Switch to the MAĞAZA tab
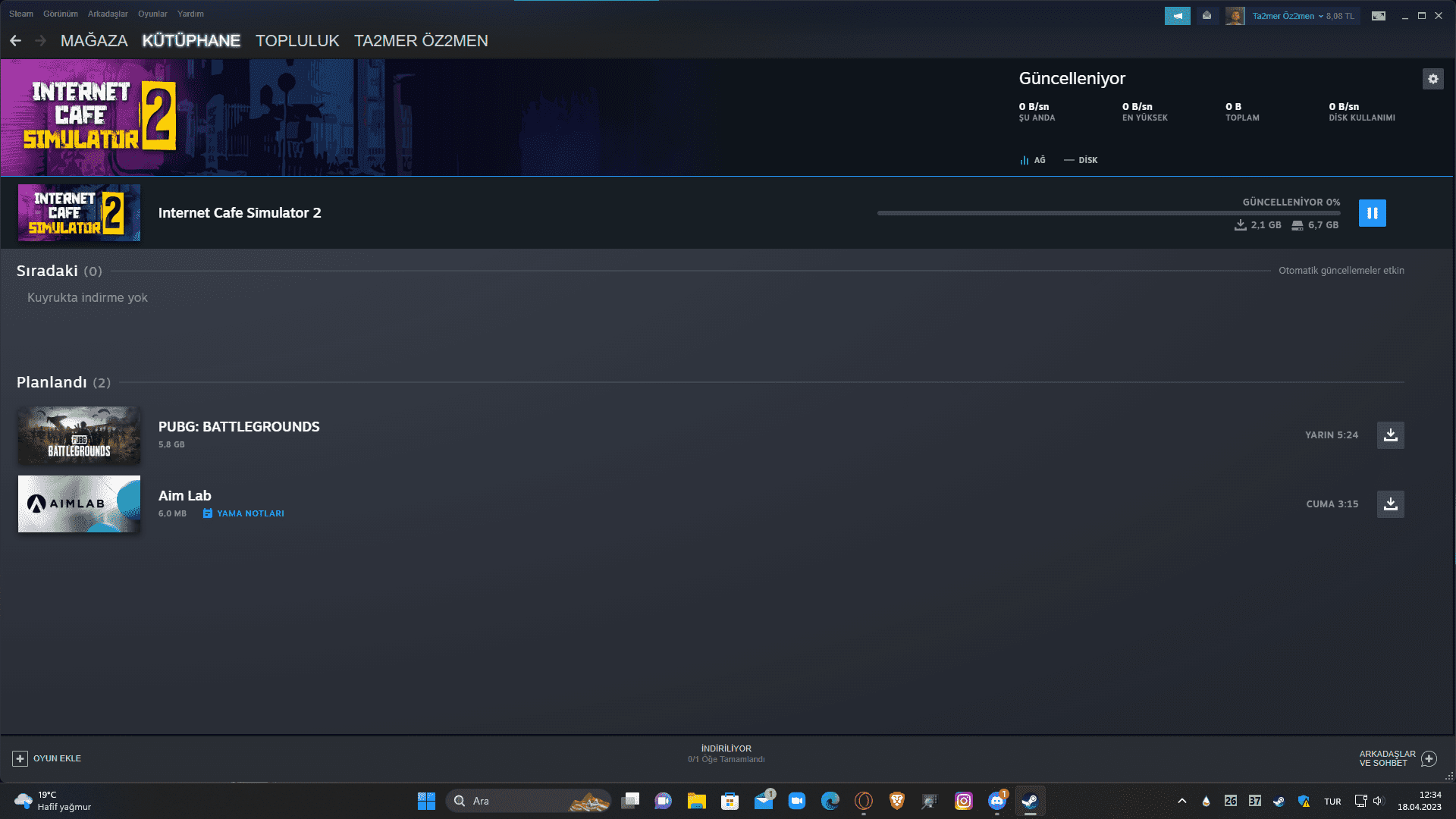 click(94, 41)
